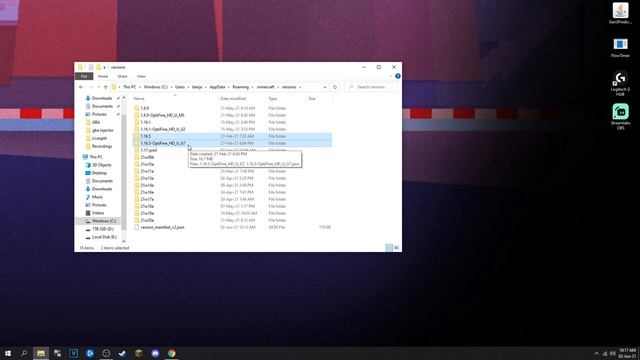This screenshot has width=640, height=360.
Task: Select .minecraft in address breadcrumb
Action: click(265, 87)
